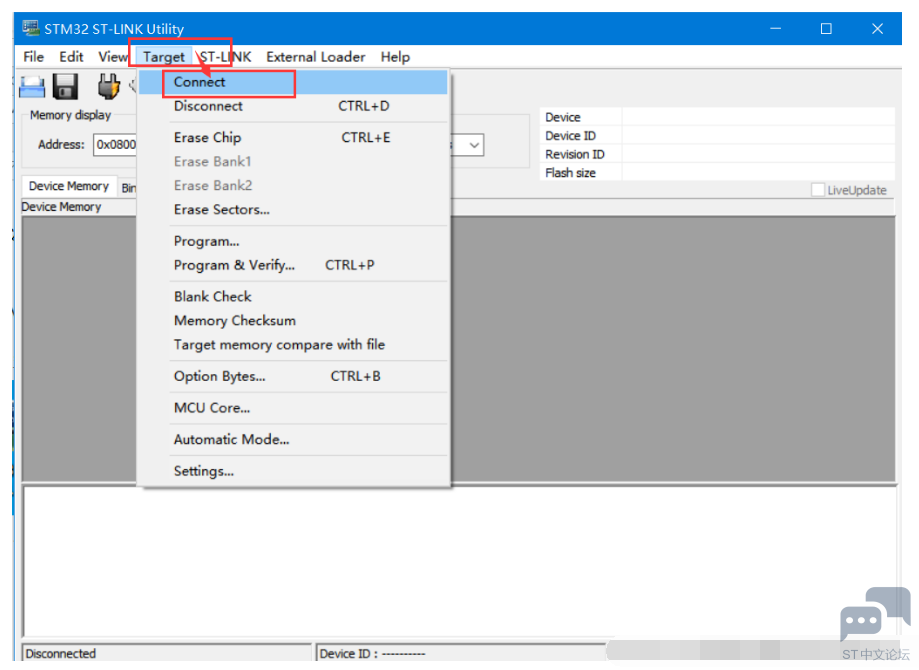Select Program & Verify... menu item
919x670 pixels.
click(x=294, y=265)
